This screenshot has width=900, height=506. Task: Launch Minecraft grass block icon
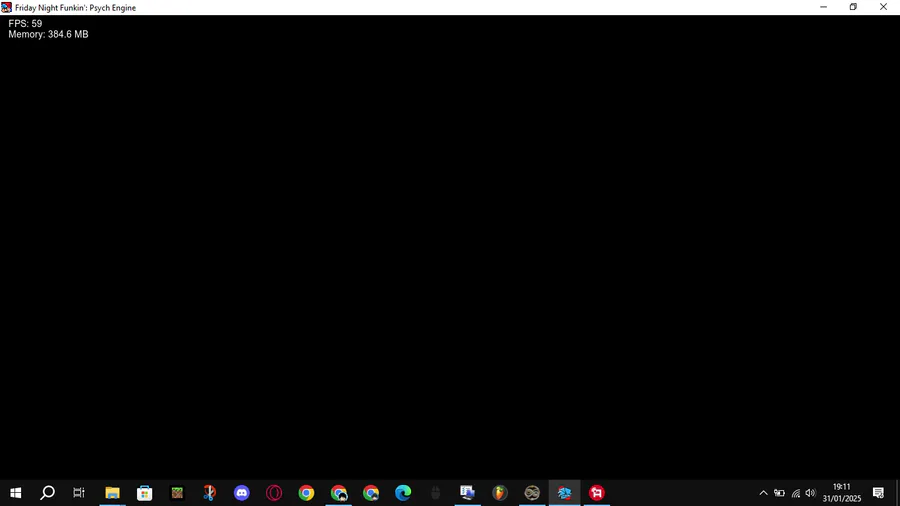coord(177,493)
